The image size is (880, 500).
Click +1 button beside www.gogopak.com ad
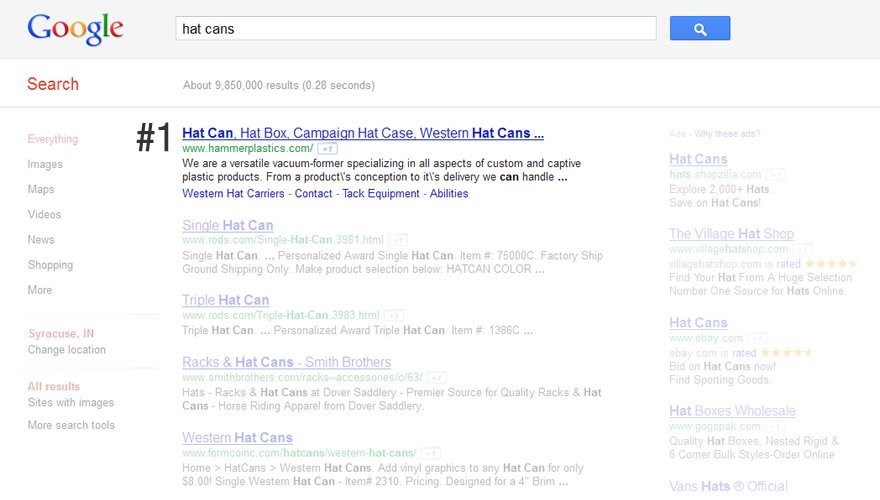coord(774,426)
